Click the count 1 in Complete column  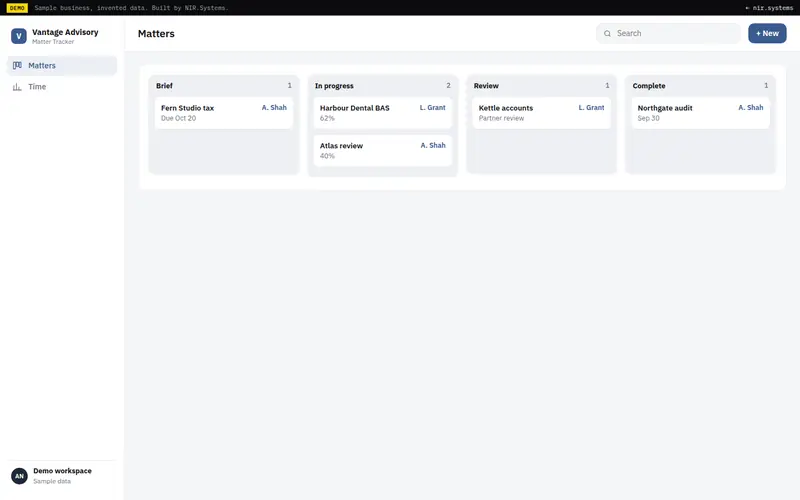point(766,86)
